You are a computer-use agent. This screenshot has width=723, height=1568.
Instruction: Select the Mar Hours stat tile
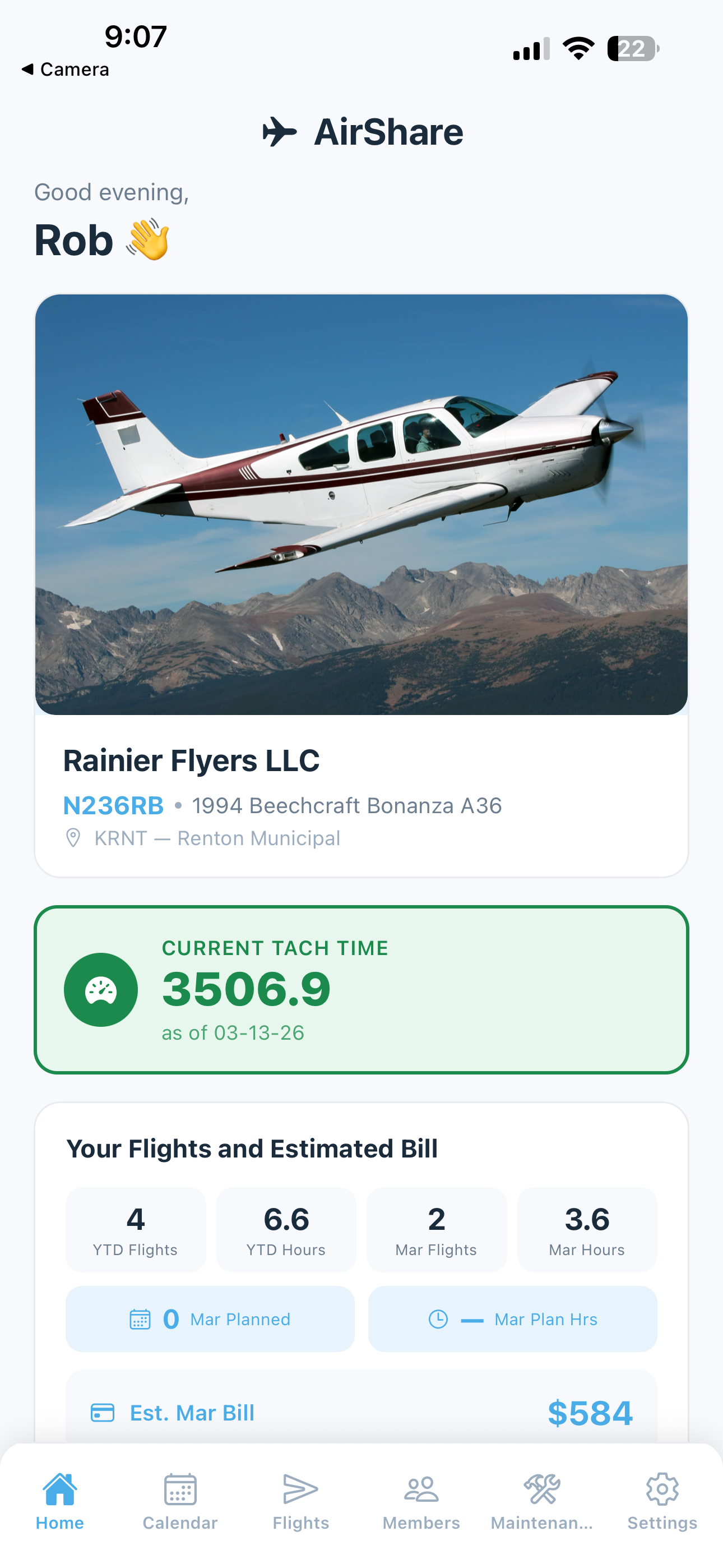tap(587, 1229)
